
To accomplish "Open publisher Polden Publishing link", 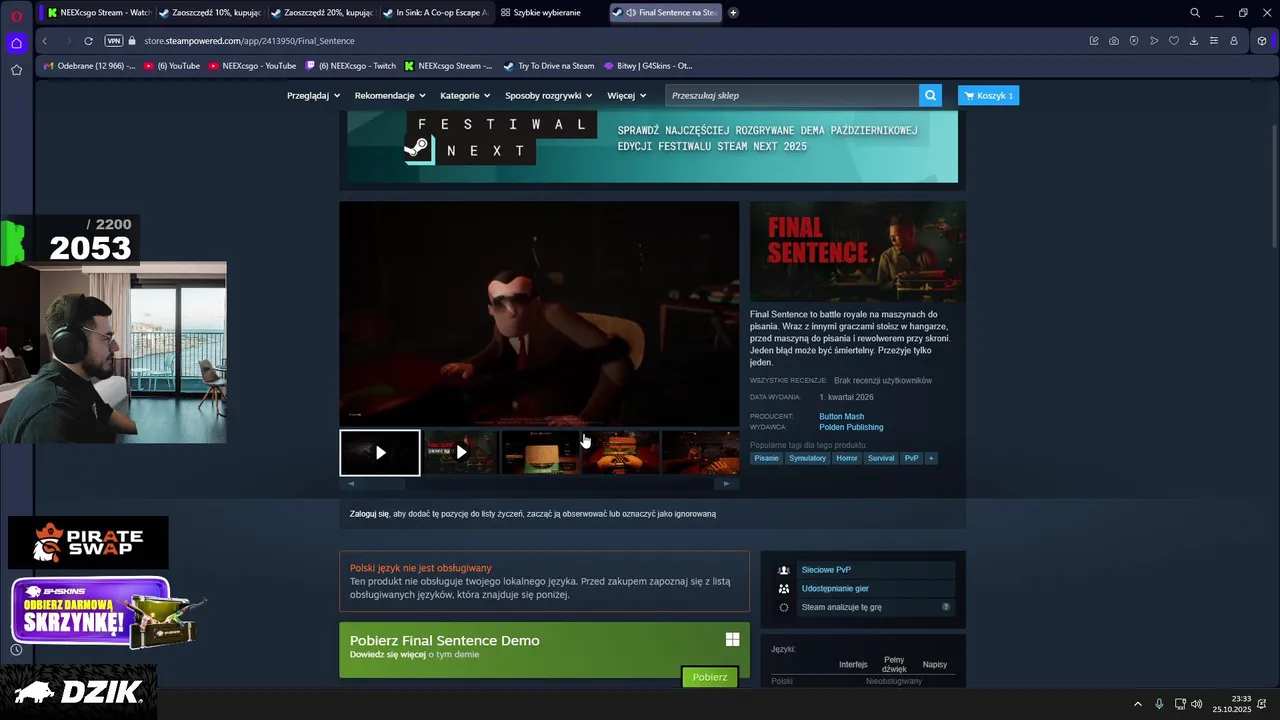I will click(x=851, y=427).
